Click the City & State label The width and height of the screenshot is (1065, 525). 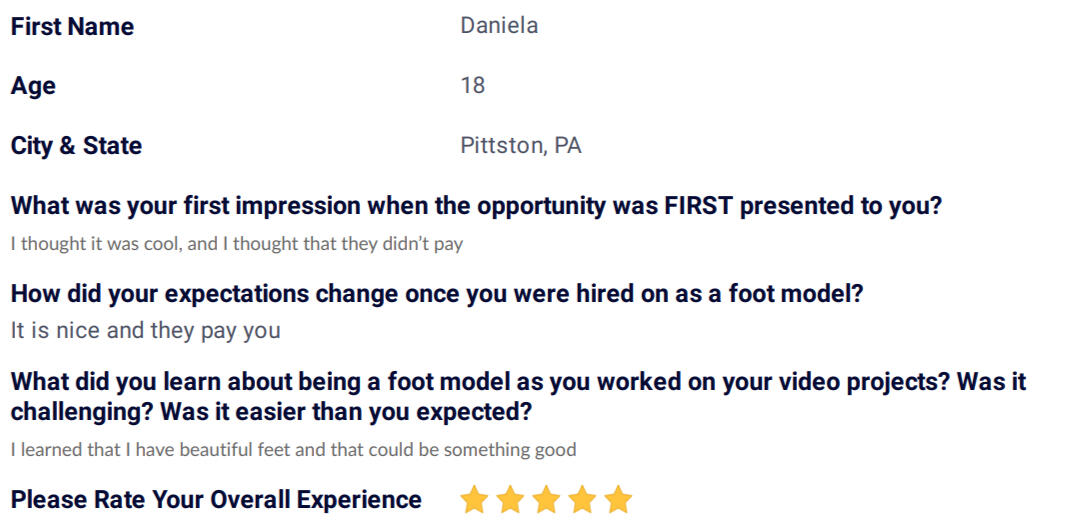click(x=76, y=145)
